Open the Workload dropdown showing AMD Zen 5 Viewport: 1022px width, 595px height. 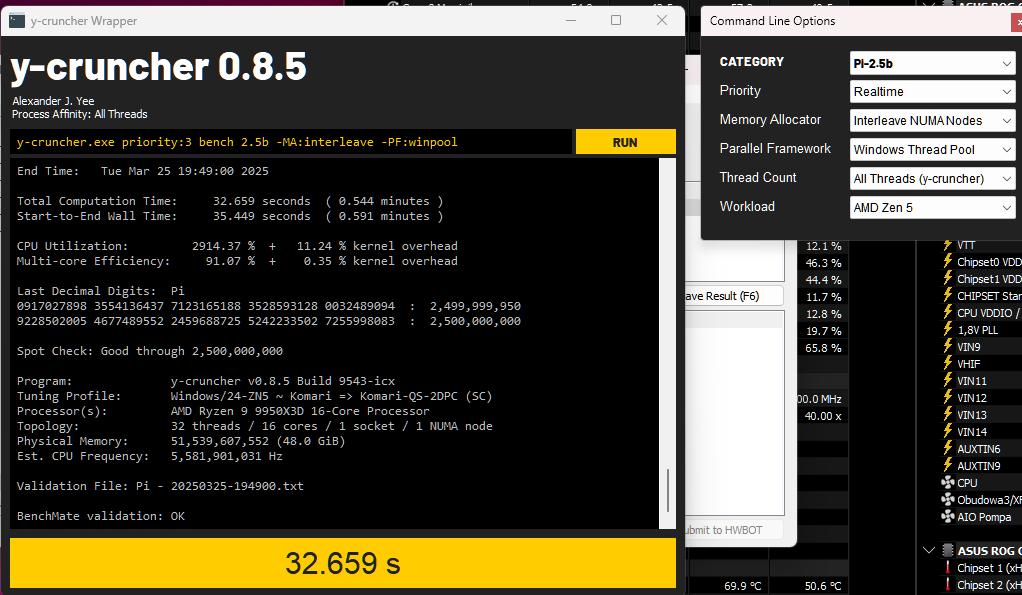click(932, 208)
